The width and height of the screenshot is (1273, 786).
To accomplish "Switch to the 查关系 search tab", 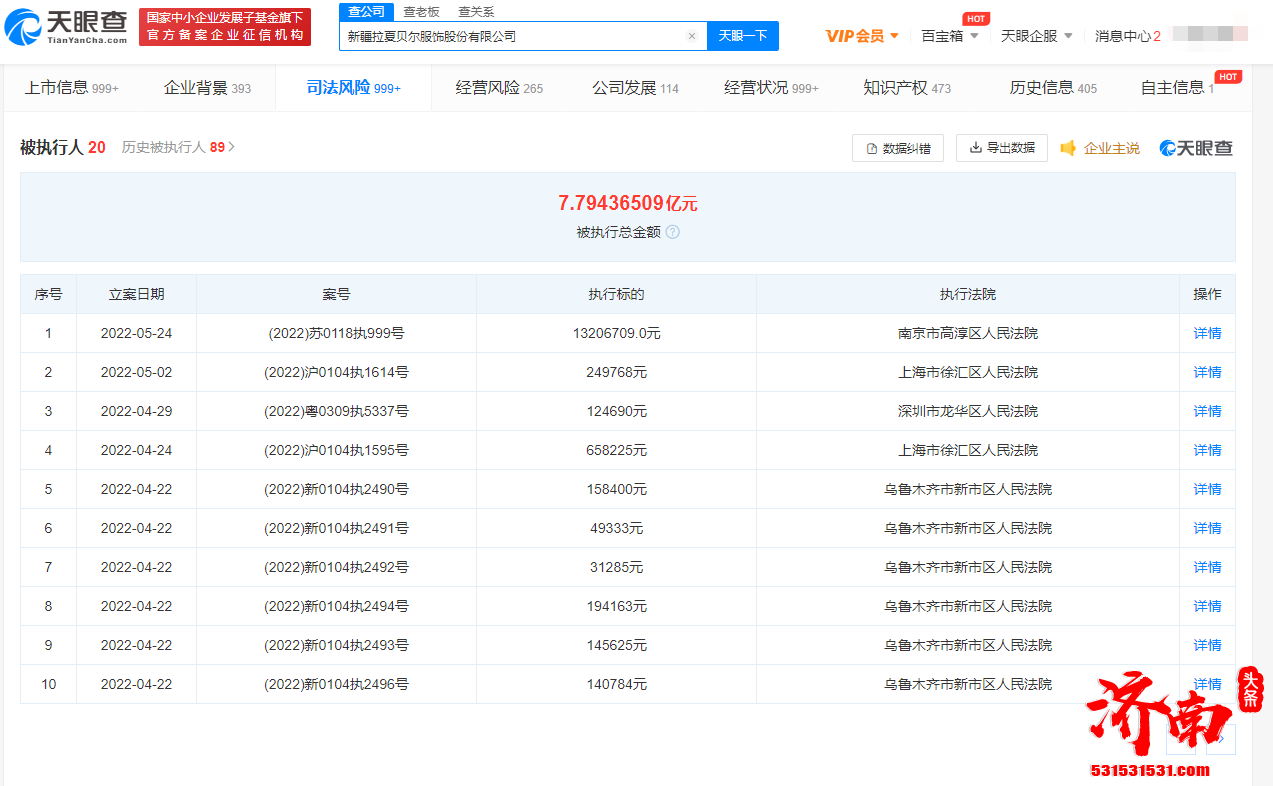I will 476,12.
